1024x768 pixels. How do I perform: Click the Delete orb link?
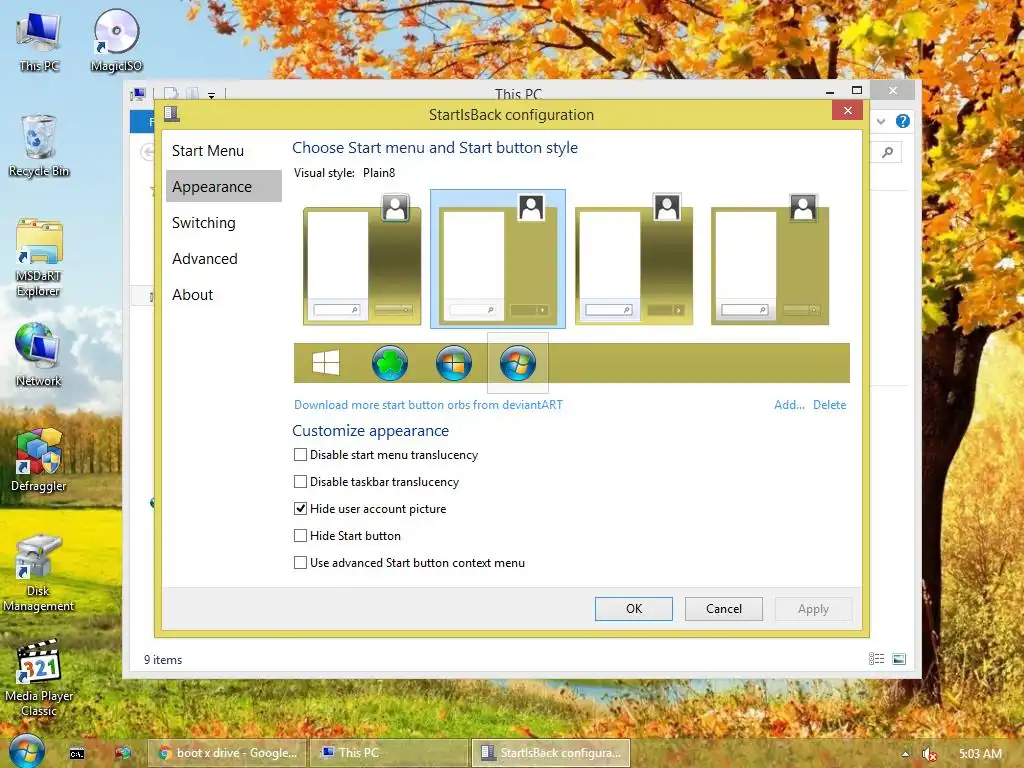[x=829, y=405]
